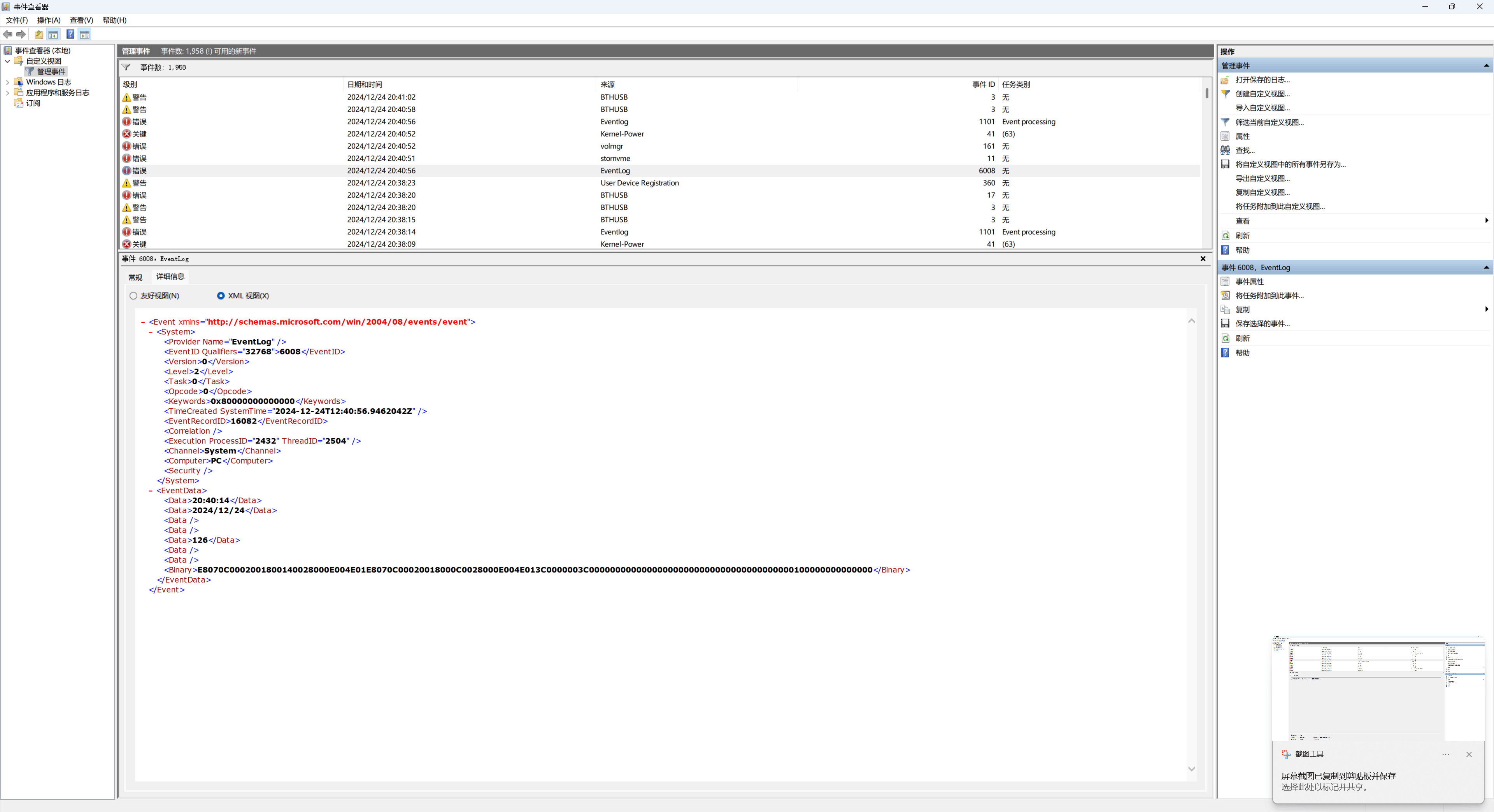Screen dimensions: 1494x812
Task: Click the back arrow toolbar icon
Action: (x=7, y=35)
